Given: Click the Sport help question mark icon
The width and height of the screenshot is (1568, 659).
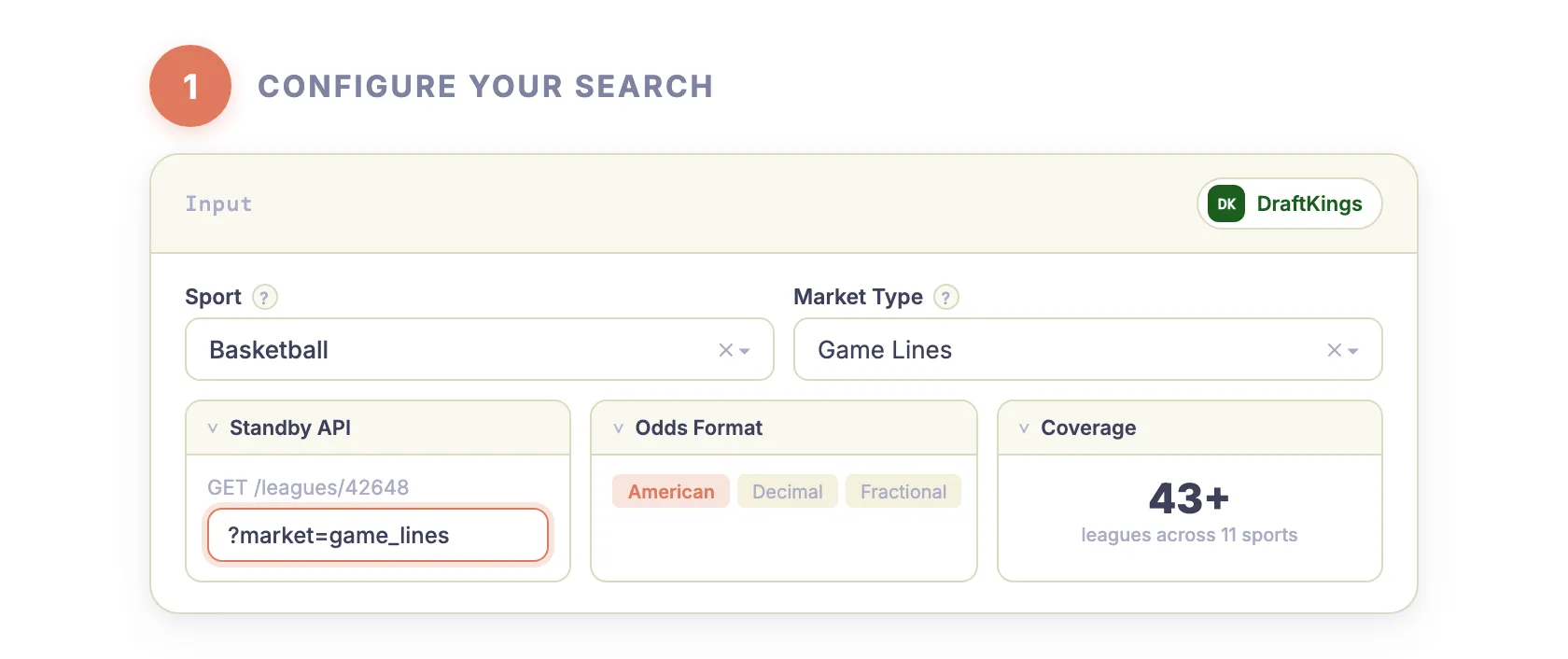Looking at the screenshot, I should [x=264, y=297].
